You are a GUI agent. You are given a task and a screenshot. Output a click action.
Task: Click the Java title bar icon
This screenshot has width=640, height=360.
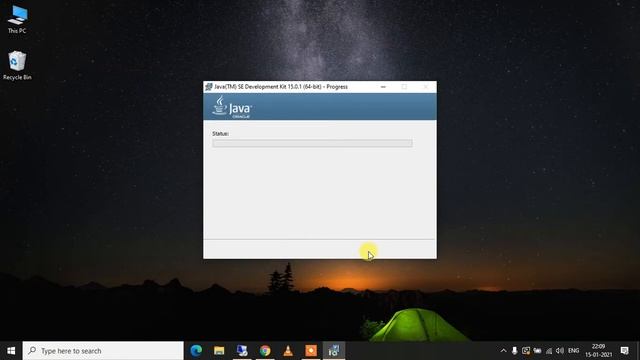(209, 87)
